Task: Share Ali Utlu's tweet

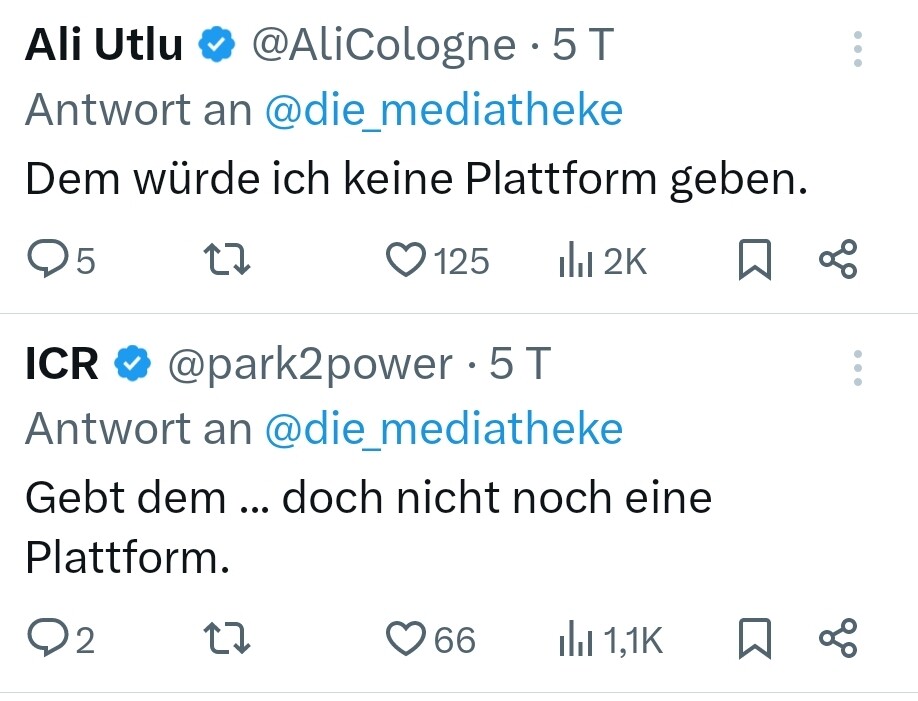Action: click(x=838, y=261)
